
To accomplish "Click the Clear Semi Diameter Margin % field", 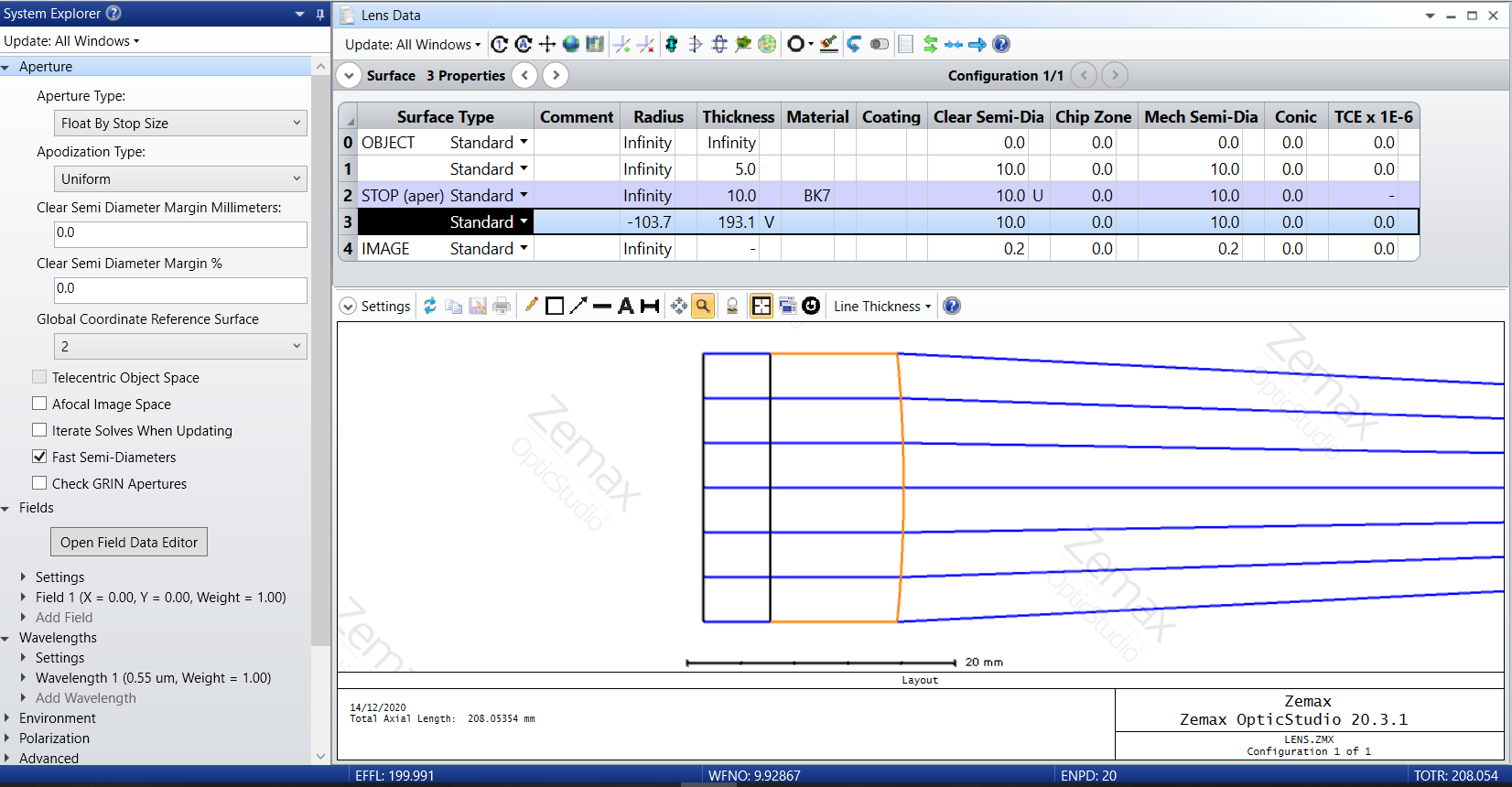I will pyautogui.click(x=180, y=289).
